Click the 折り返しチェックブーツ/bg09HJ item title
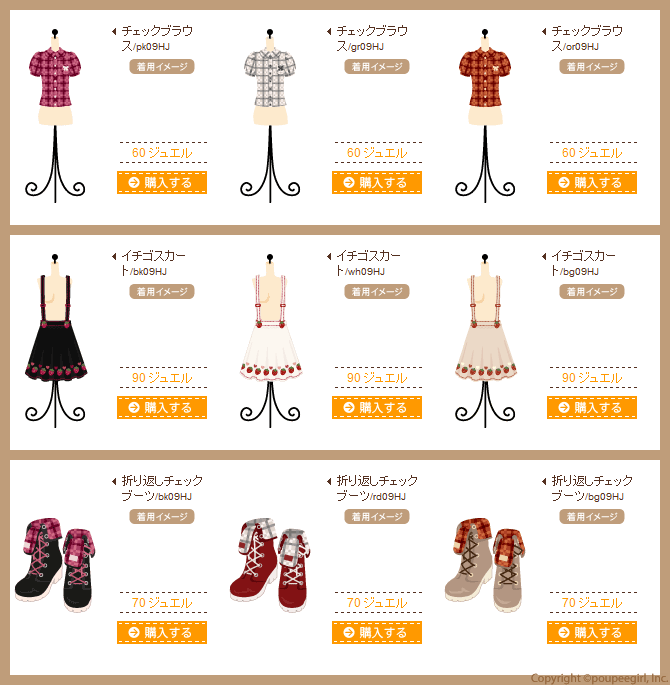 [592, 488]
